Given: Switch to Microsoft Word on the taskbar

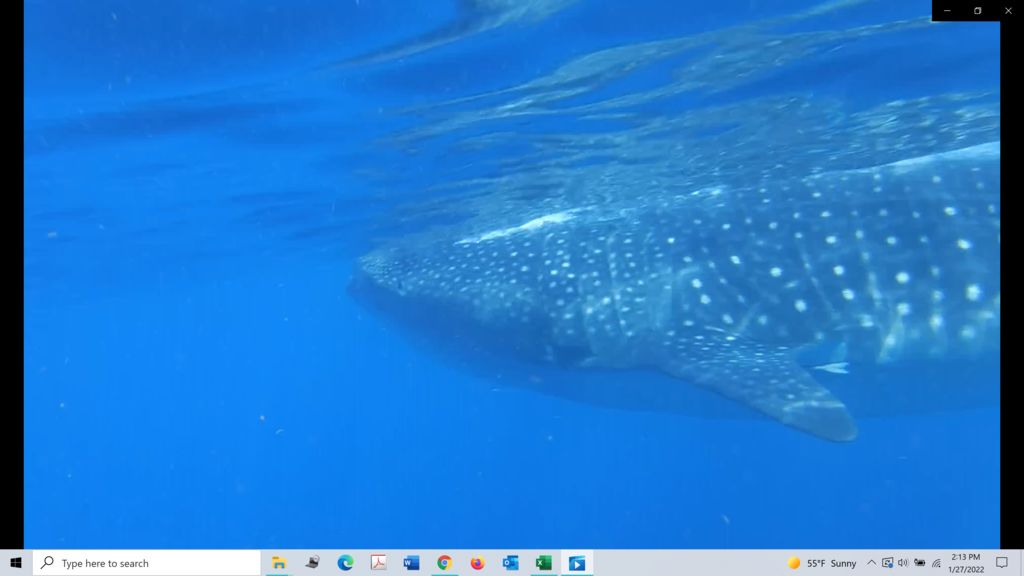Looking at the screenshot, I should pos(411,563).
